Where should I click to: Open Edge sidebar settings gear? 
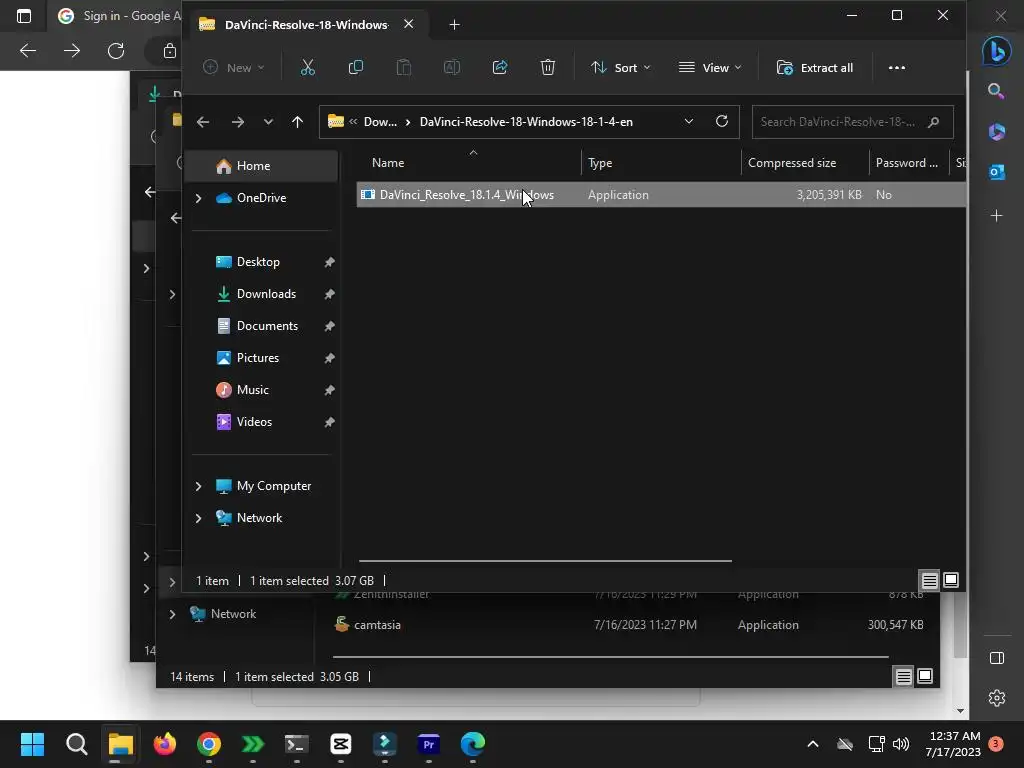[x=997, y=698]
